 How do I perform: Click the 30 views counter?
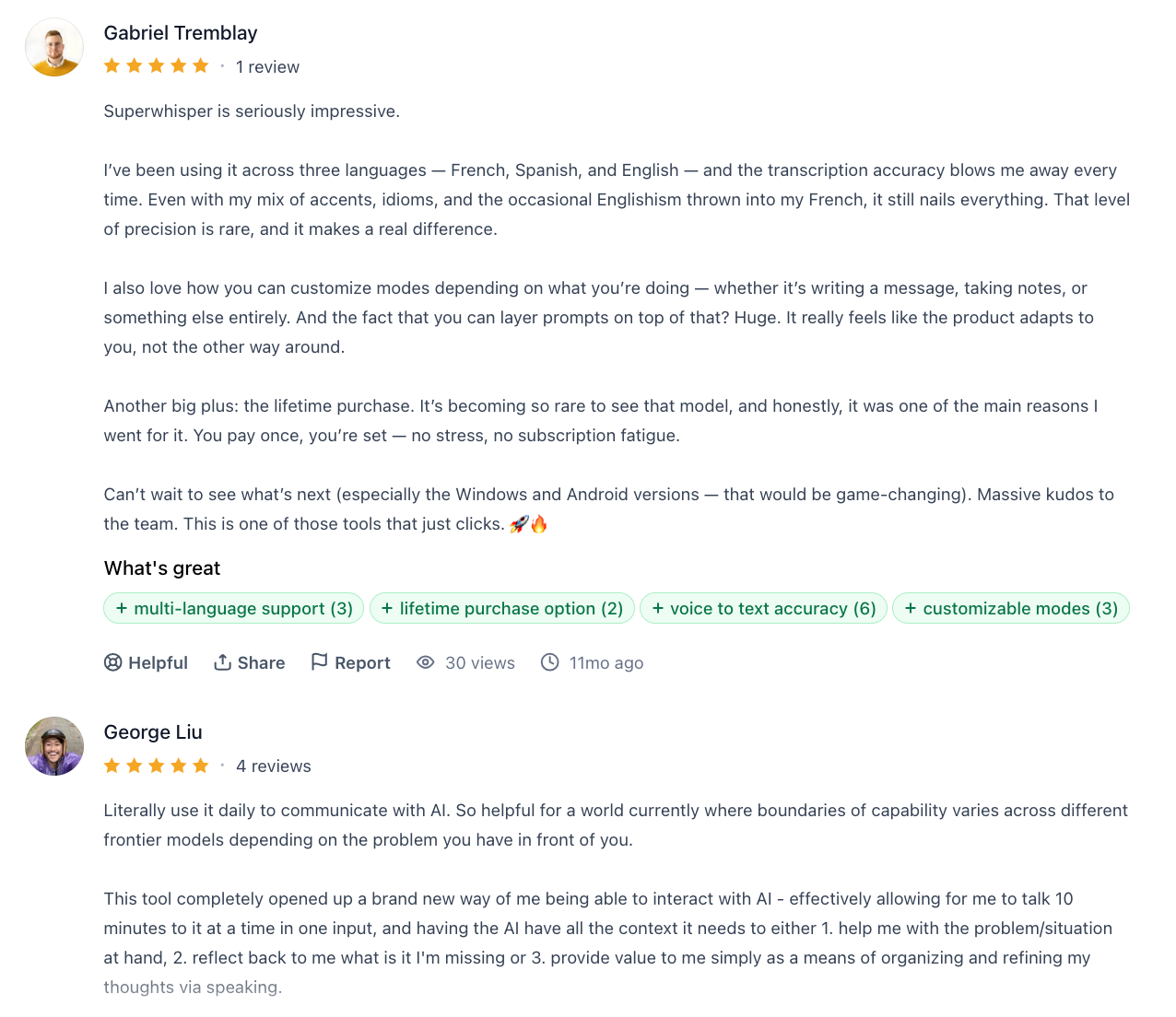coord(479,663)
